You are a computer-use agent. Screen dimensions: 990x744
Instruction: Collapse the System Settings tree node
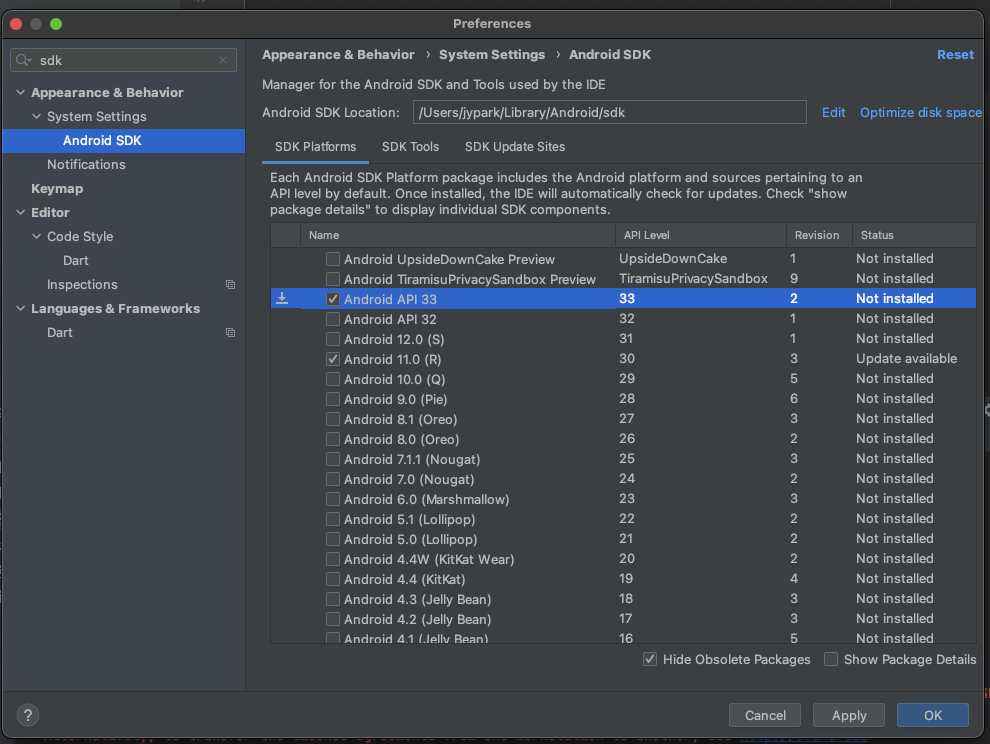37,116
